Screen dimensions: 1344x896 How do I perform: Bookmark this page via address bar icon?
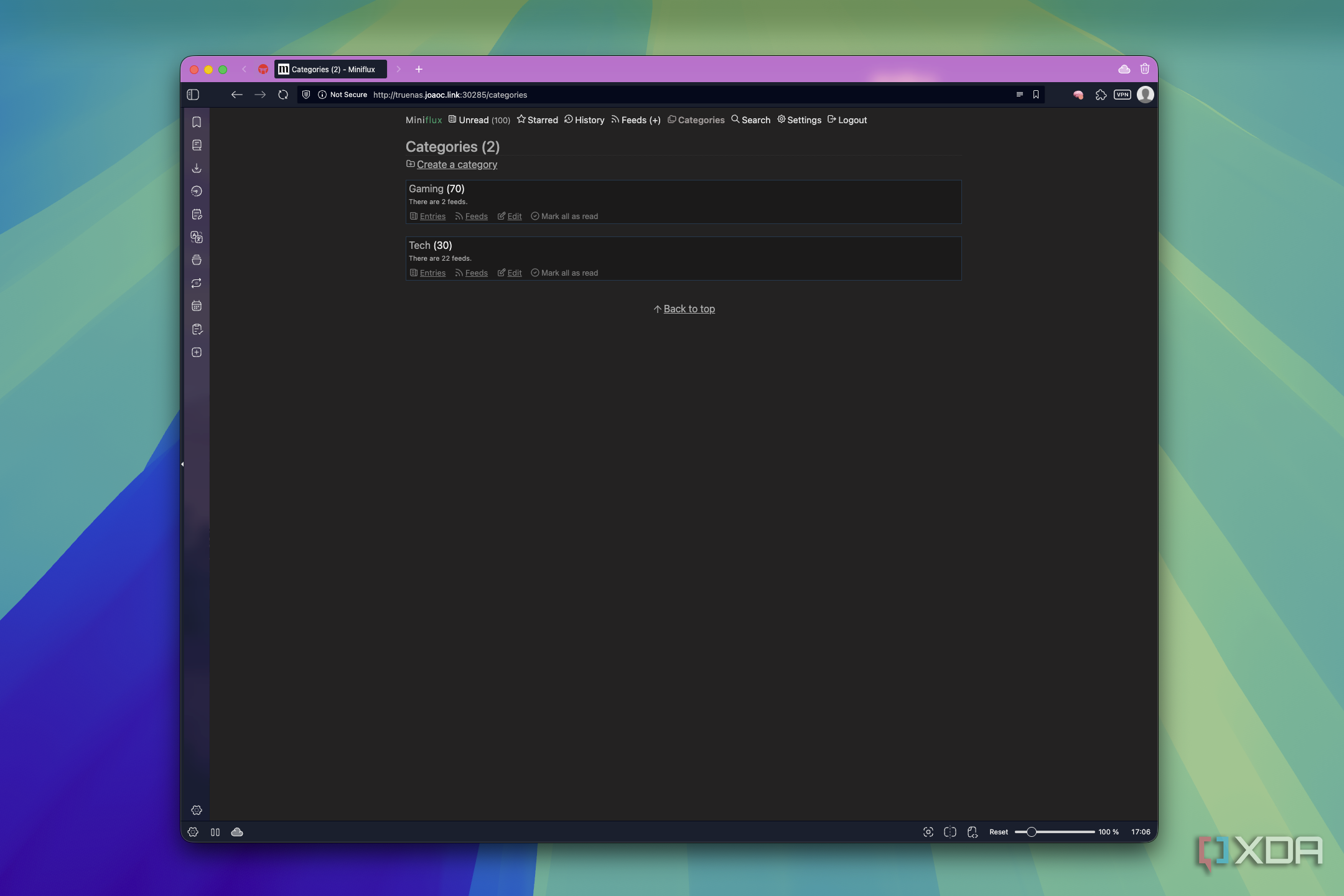pos(1036,95)
